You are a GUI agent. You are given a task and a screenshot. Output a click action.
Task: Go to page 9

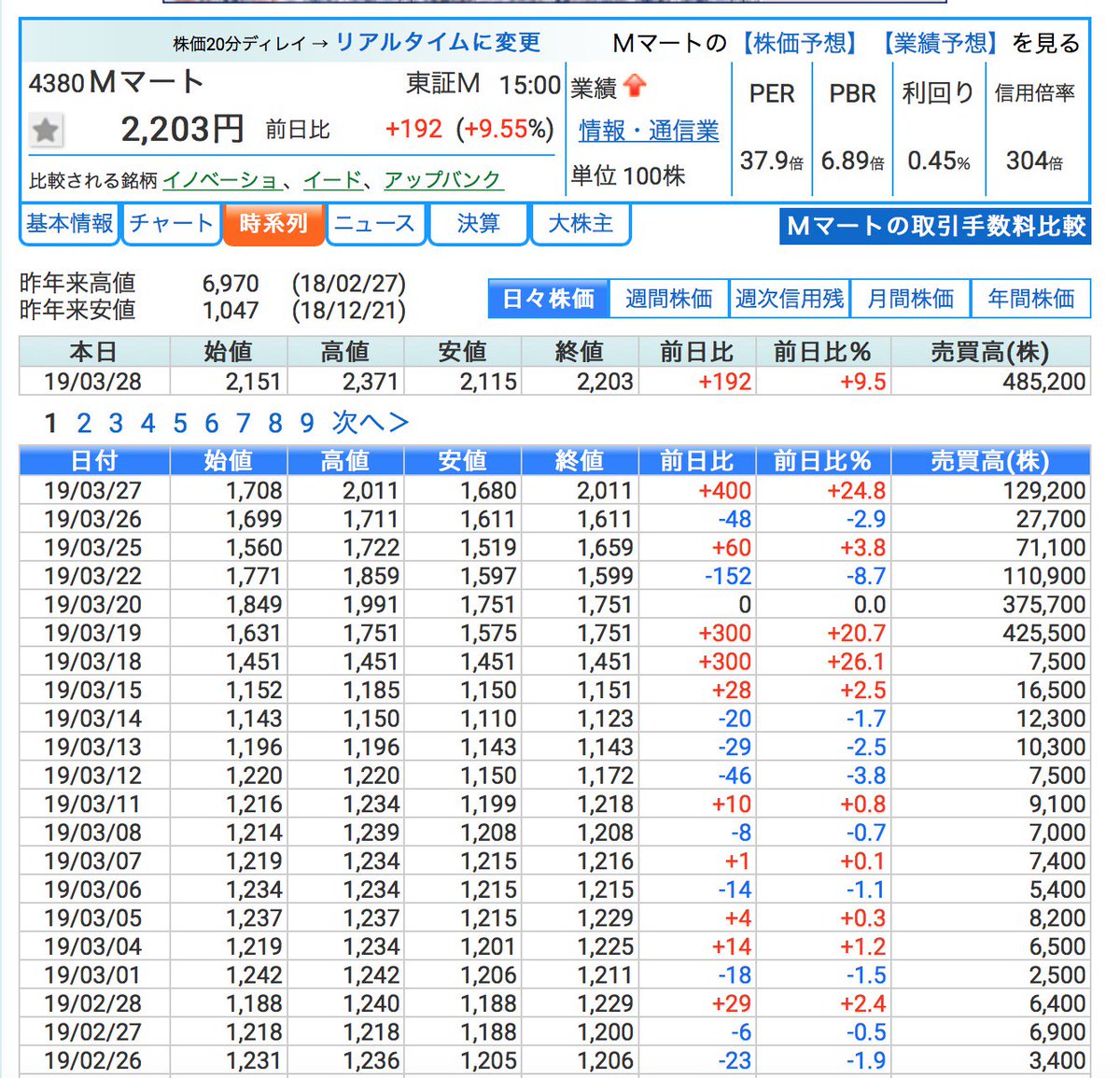coord(307,424)
